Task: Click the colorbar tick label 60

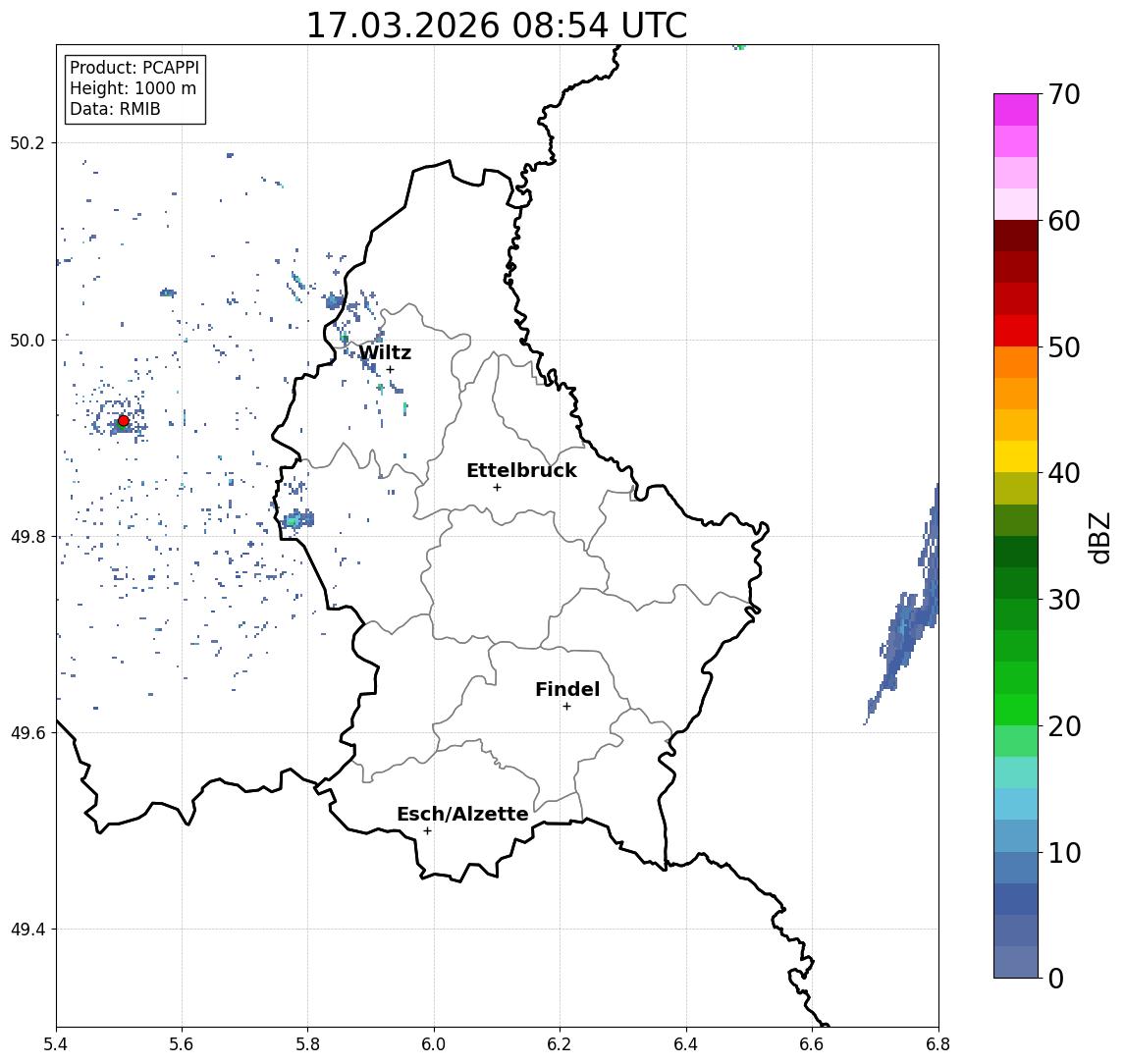Action: [x=1064, y=221]
